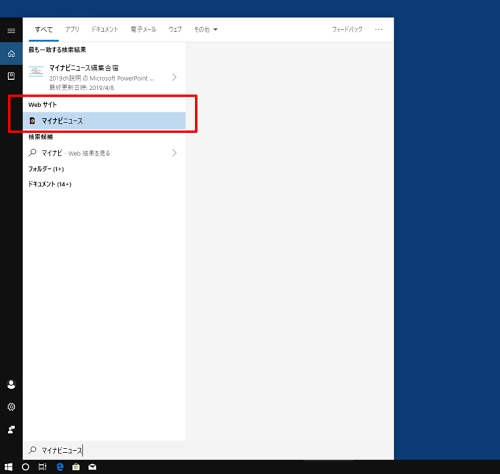Open the hamburger menu in search sidebar
Image resolution: width=500 pixels, height=474 pixels.
coord(11,31)
